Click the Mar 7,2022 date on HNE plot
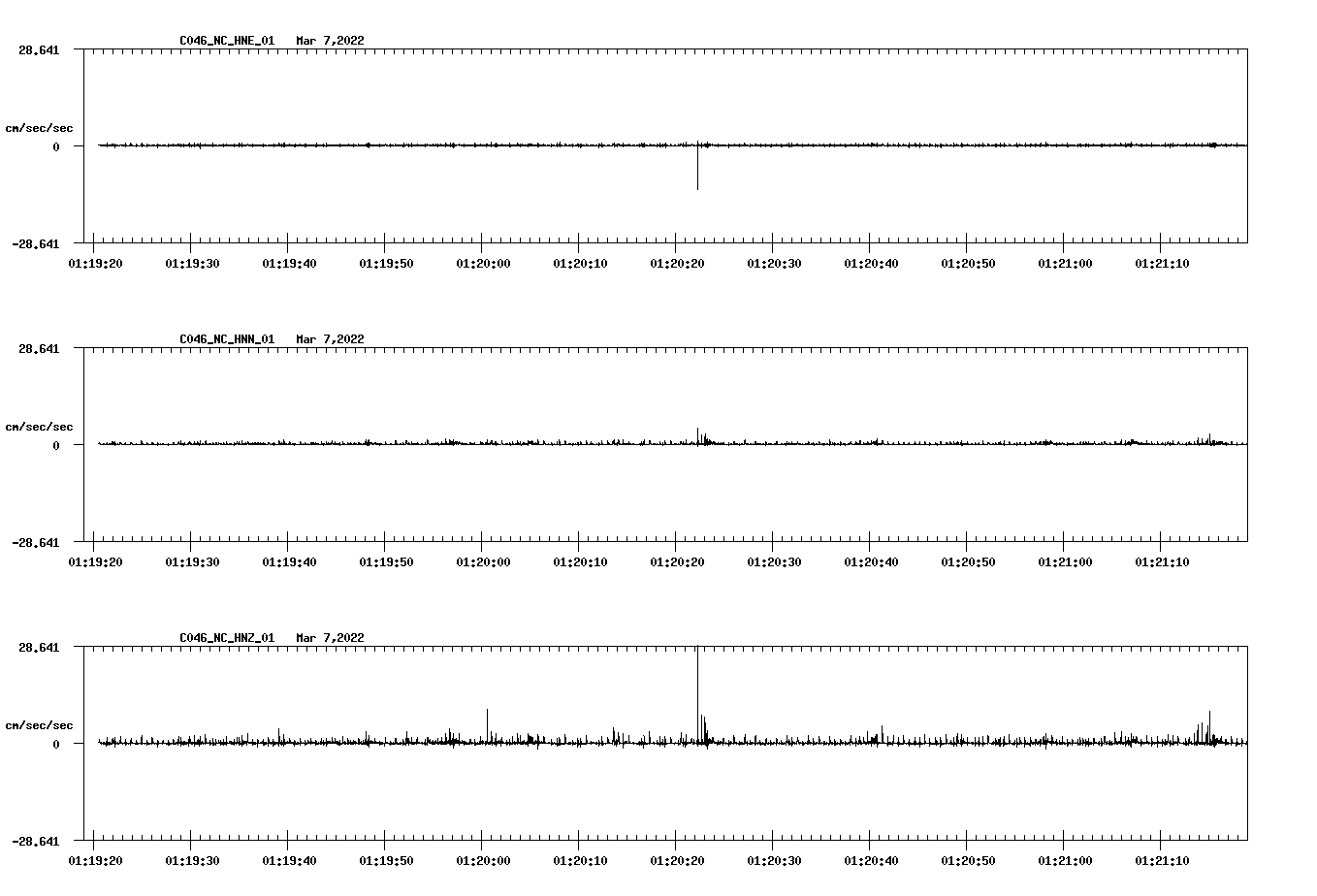 (330, 41)
